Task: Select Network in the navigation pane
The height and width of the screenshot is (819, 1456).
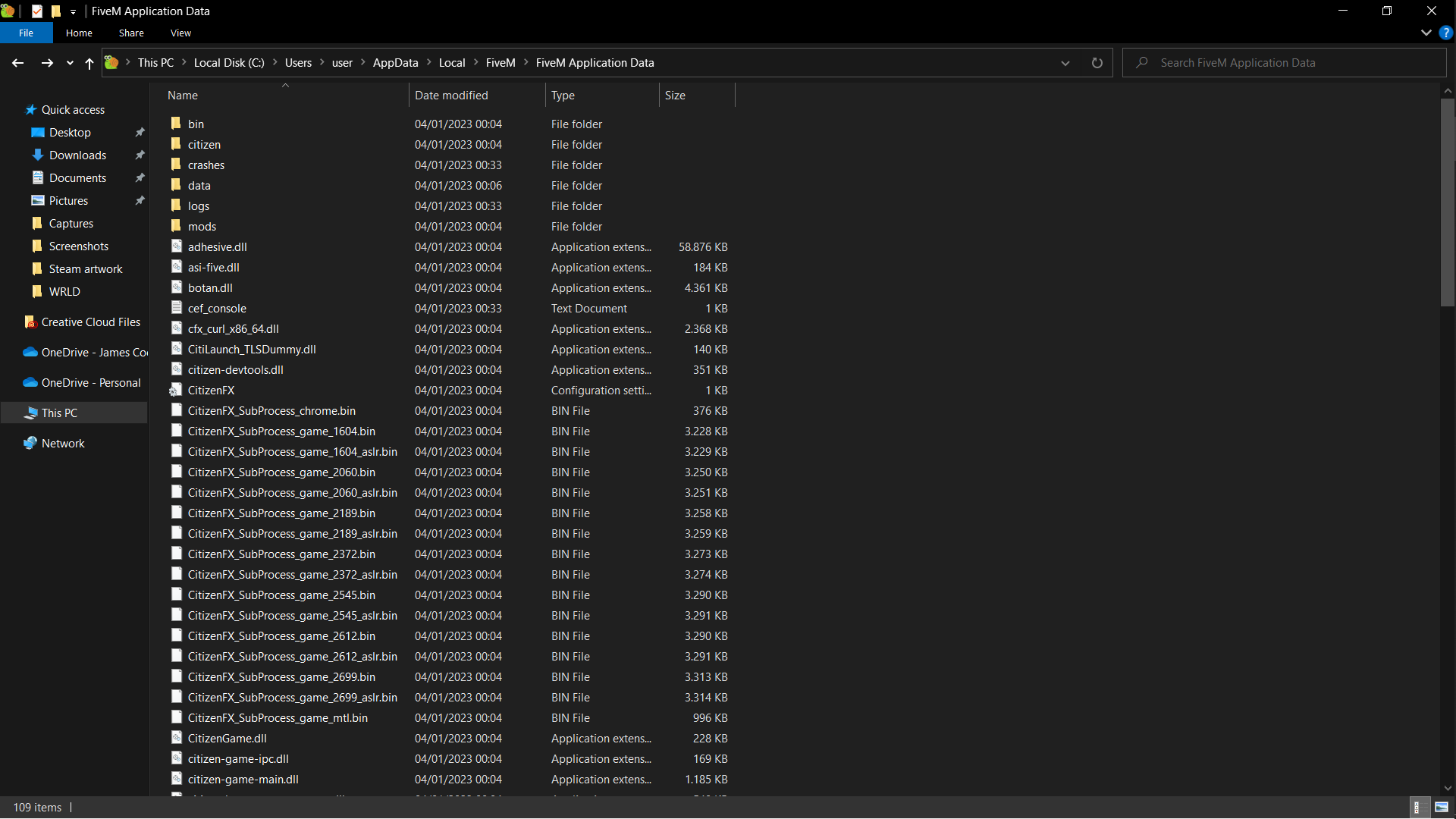Action: [63, 444]
